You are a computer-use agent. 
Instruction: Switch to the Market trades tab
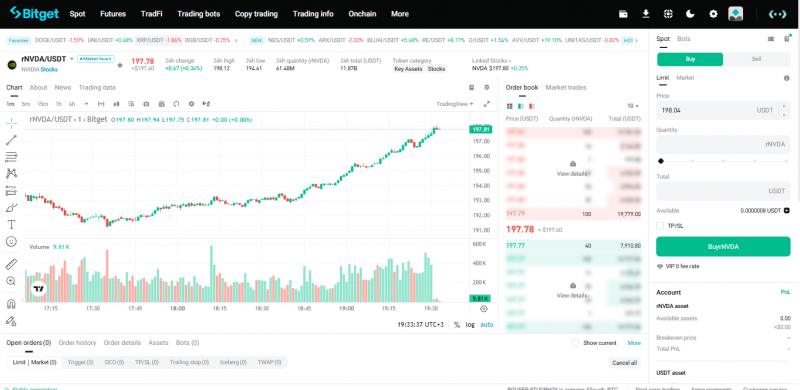point(566,87)
